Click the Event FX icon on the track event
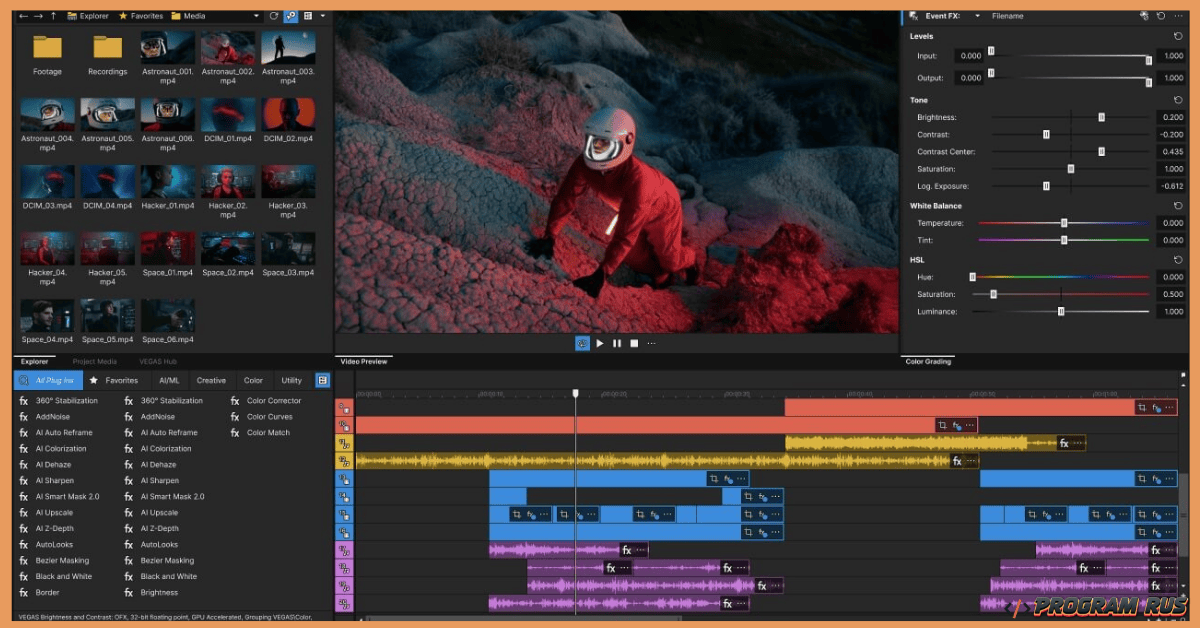 point(1158,407)
